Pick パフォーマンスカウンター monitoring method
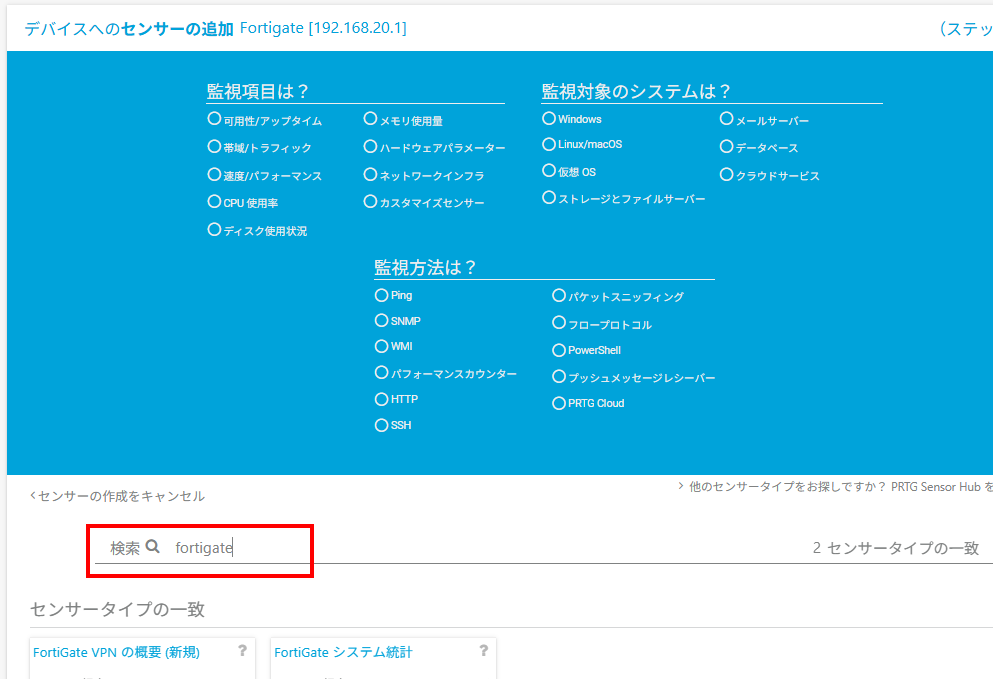993x679 pixels. [x=381, y=372]
